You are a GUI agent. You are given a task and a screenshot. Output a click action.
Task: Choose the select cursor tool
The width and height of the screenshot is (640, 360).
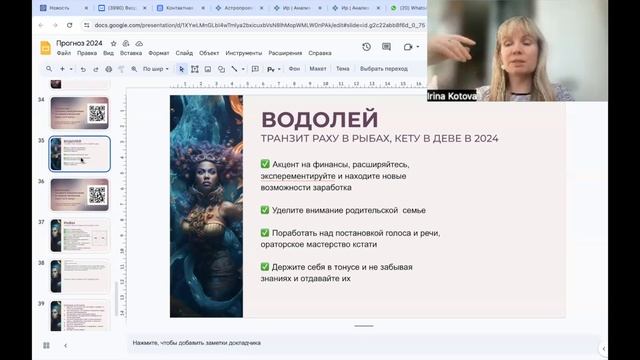[x=181, y=69]
